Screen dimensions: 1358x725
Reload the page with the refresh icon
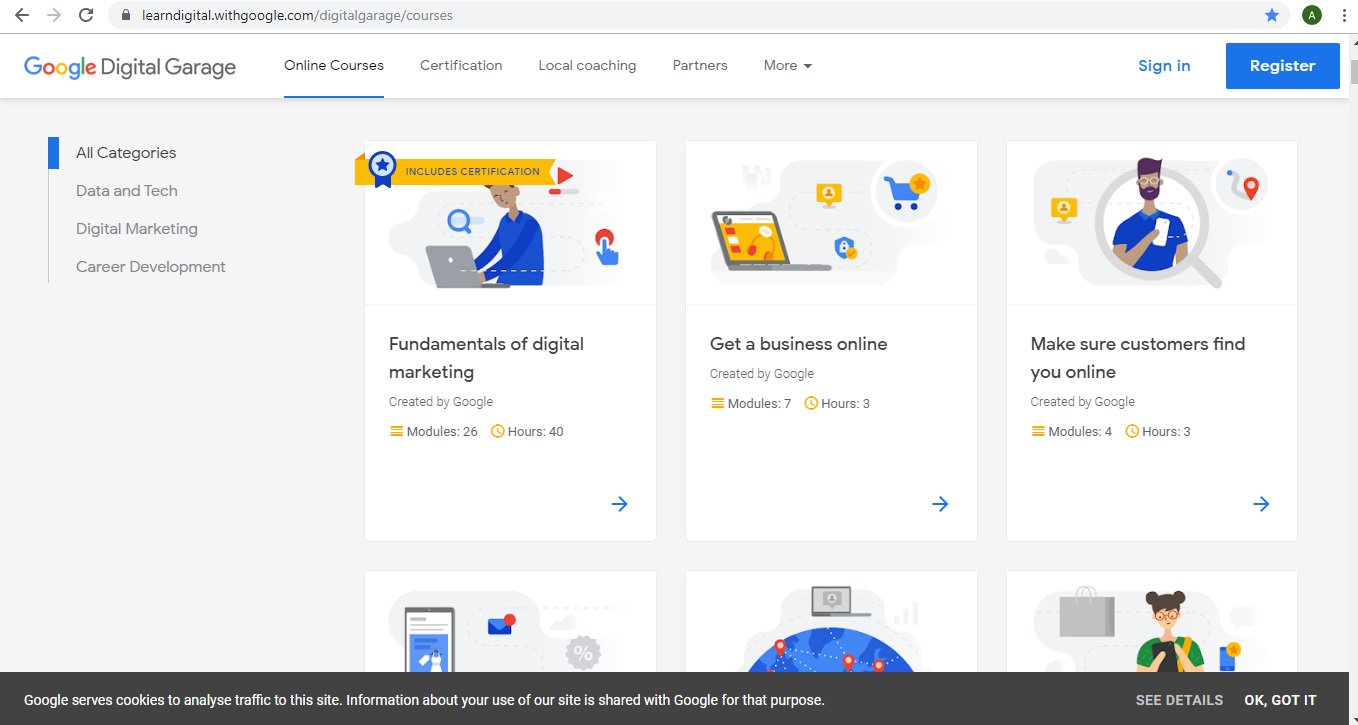[86, 15]
